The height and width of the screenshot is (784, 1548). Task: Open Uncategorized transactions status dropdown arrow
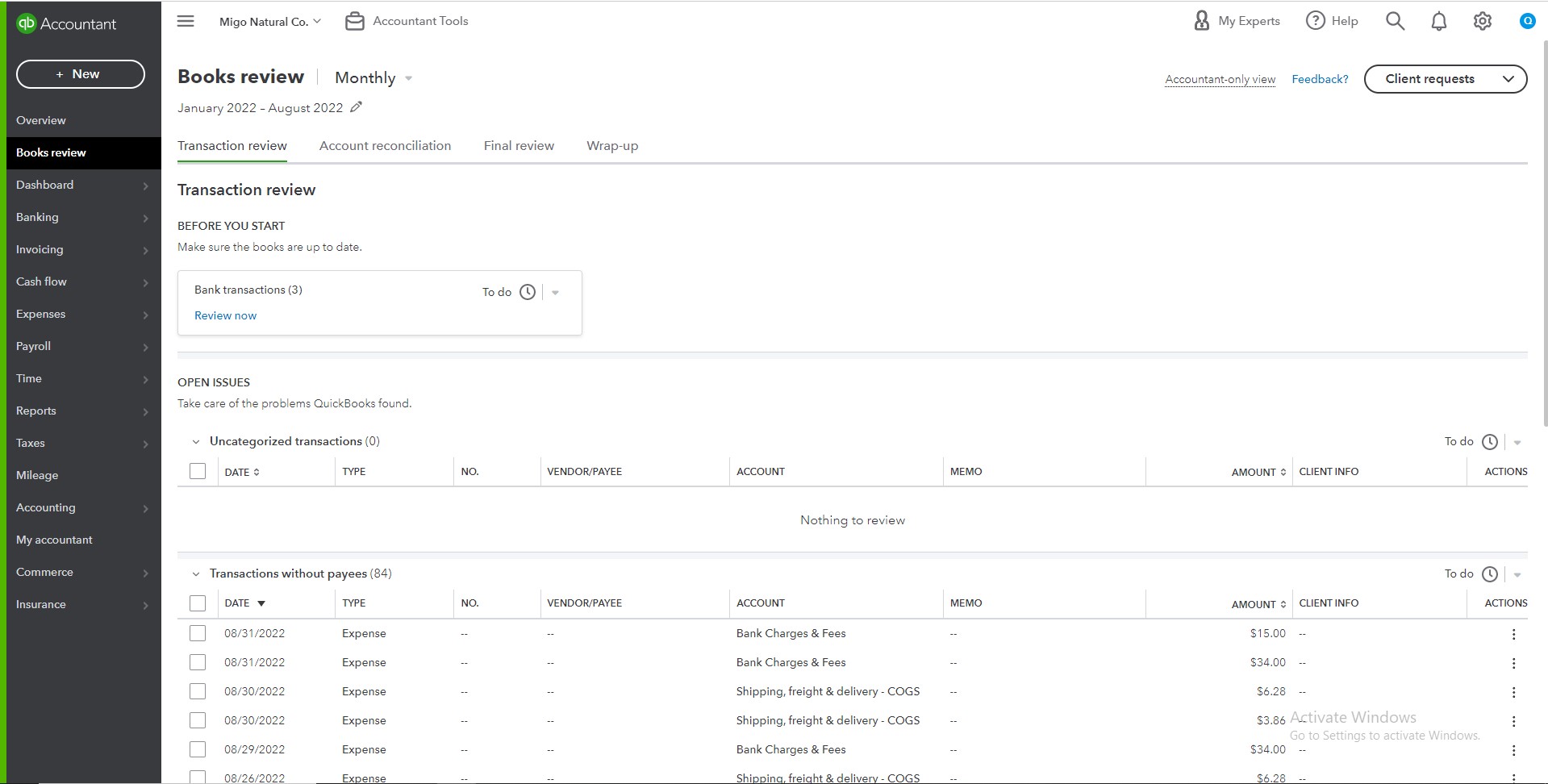coord(1517,443)
